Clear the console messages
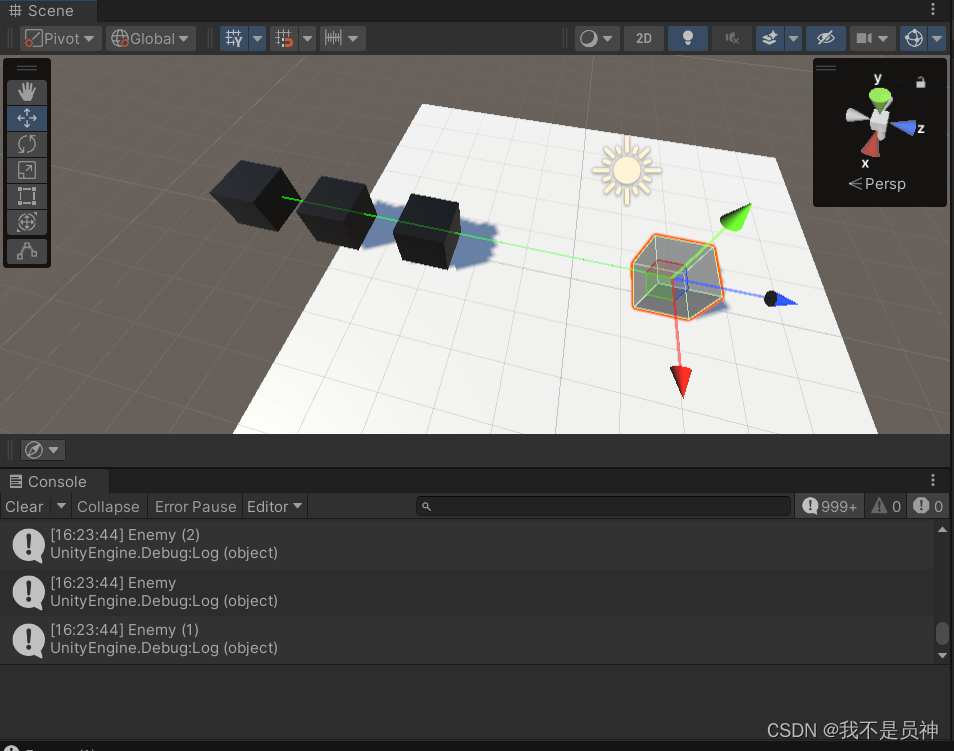 (25, 506)
